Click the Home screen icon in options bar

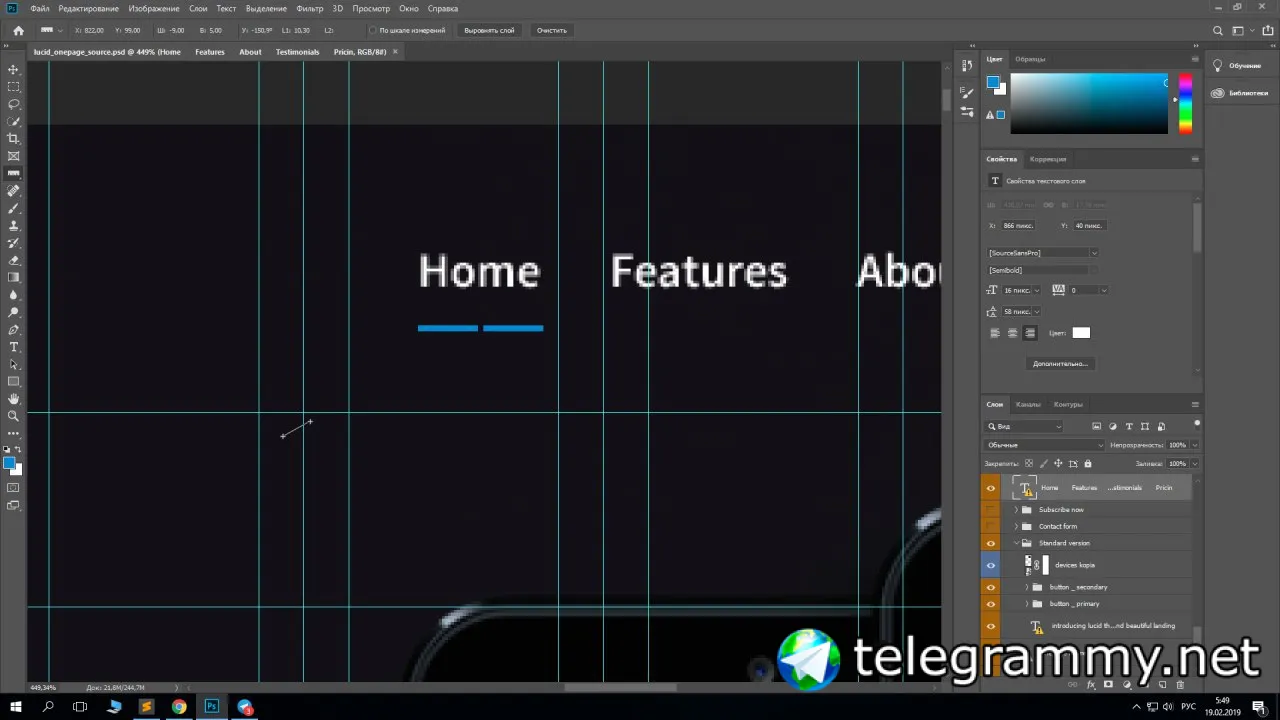coord(18,30)
